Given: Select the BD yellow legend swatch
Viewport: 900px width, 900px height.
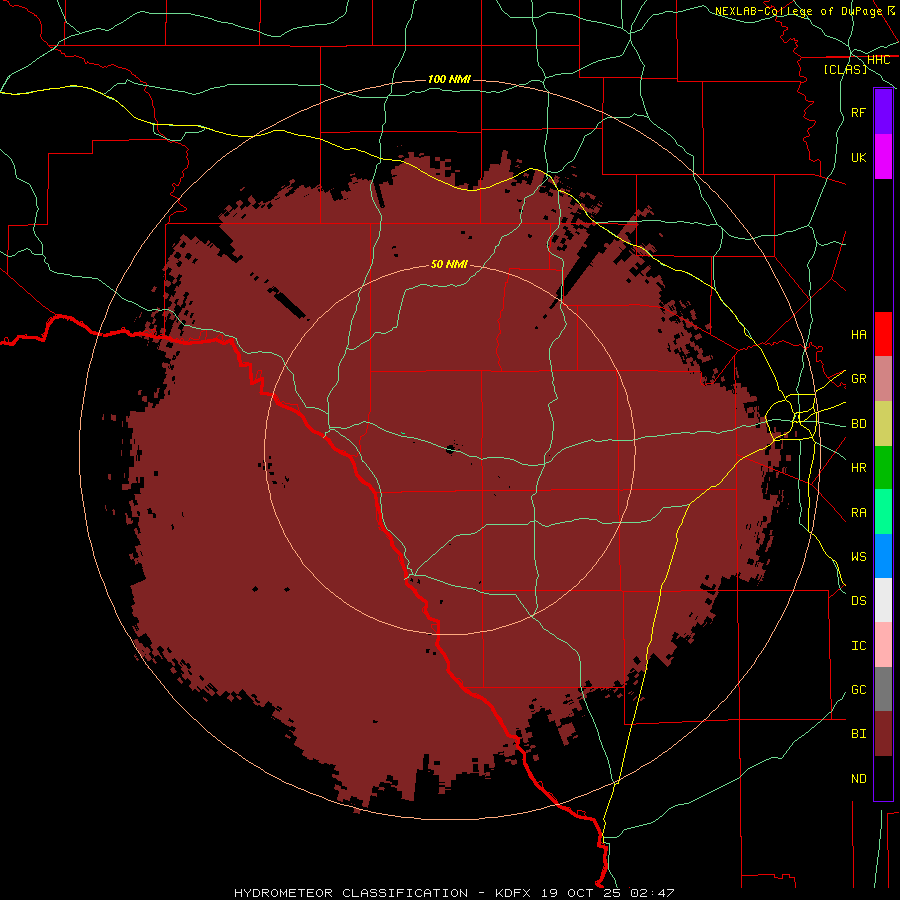Looking at the screenshot, I should (883, 424).
